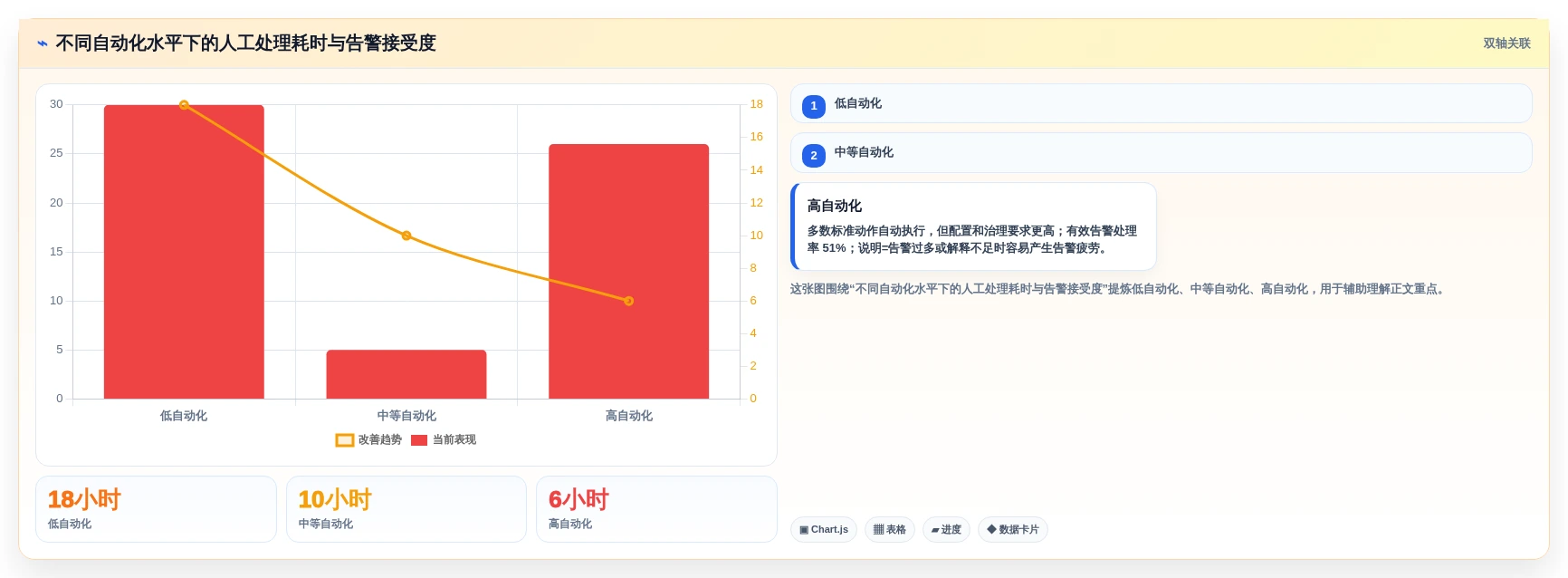1568x578 pixels.
Task: Click the red bar for 低自动化
Action: pos(184,252)
